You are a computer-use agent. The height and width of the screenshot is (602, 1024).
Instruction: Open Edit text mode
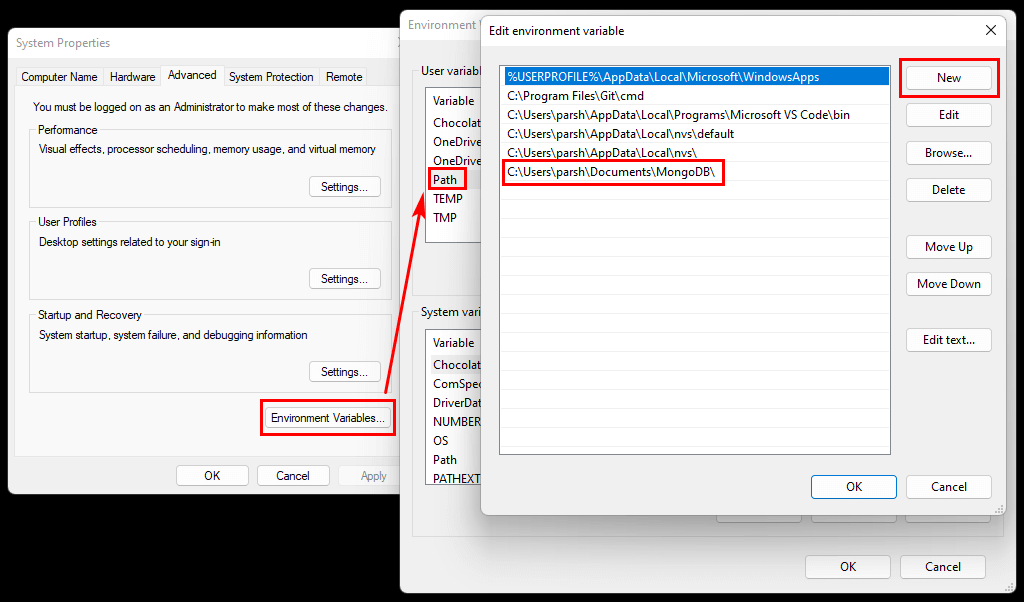(x=947, y=339)
